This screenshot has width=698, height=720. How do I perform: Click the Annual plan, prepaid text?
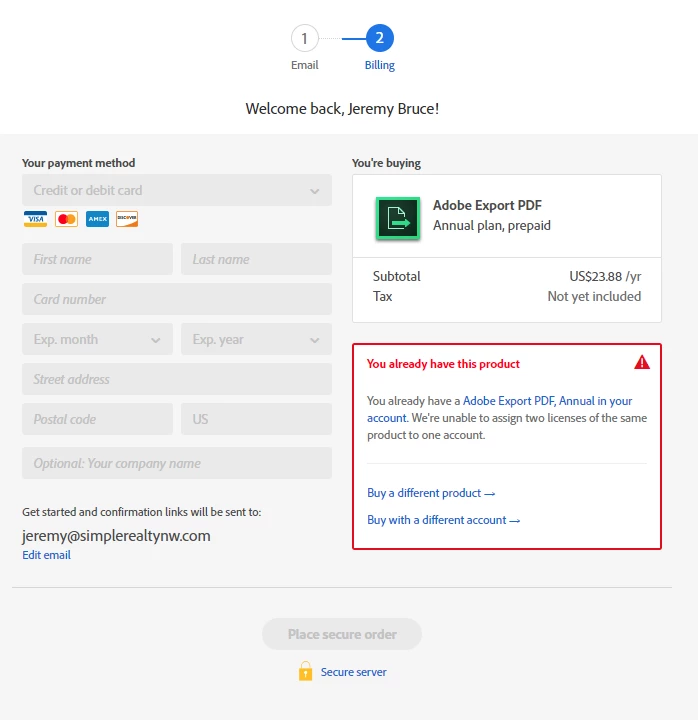tap(492, 225)
